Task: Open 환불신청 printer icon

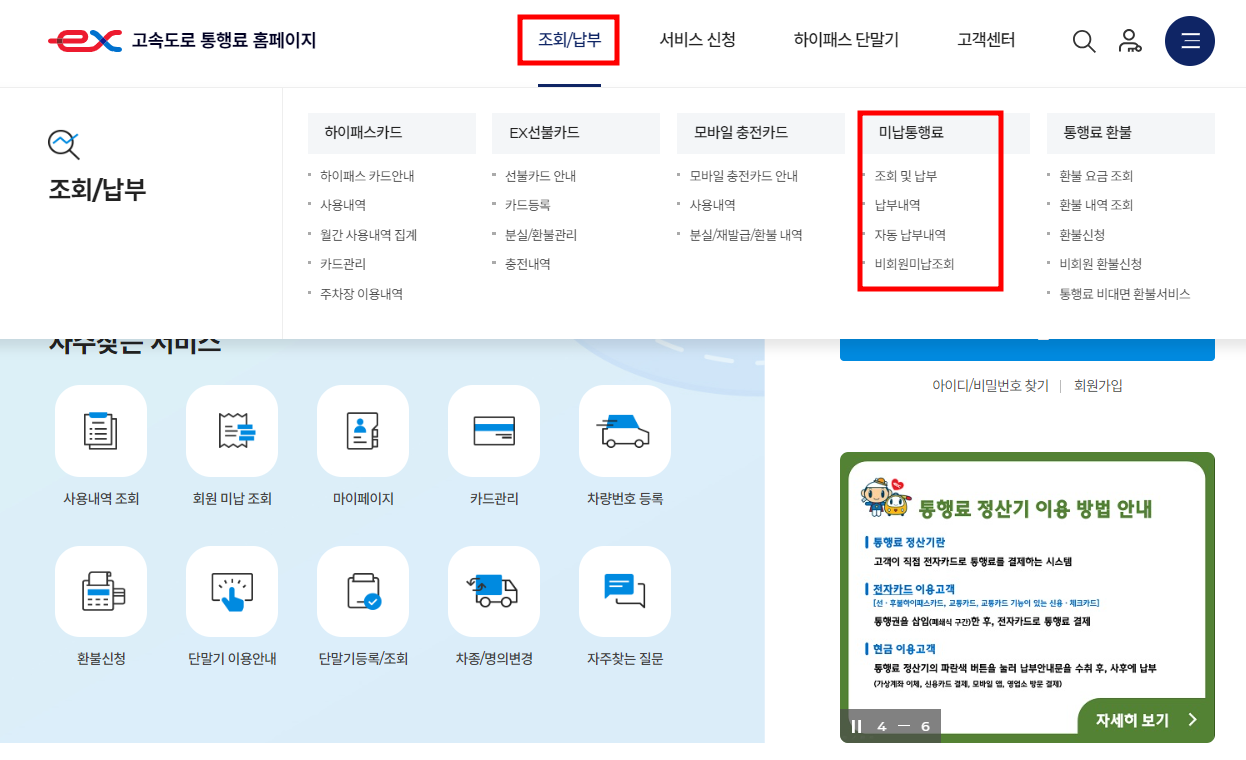Action: (101, 591)
